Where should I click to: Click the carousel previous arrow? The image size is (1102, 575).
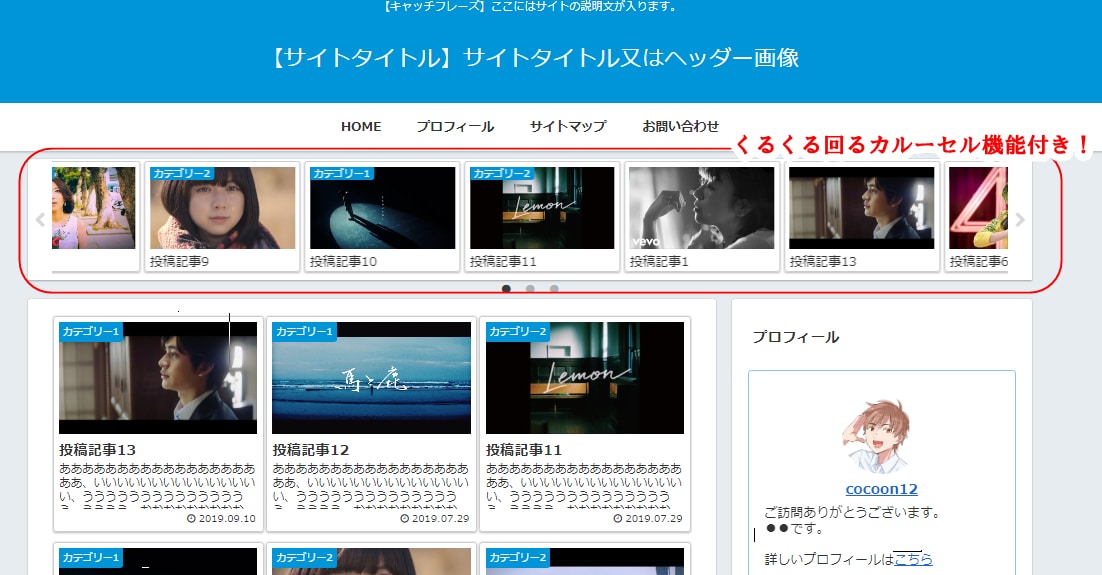(40, 220)
